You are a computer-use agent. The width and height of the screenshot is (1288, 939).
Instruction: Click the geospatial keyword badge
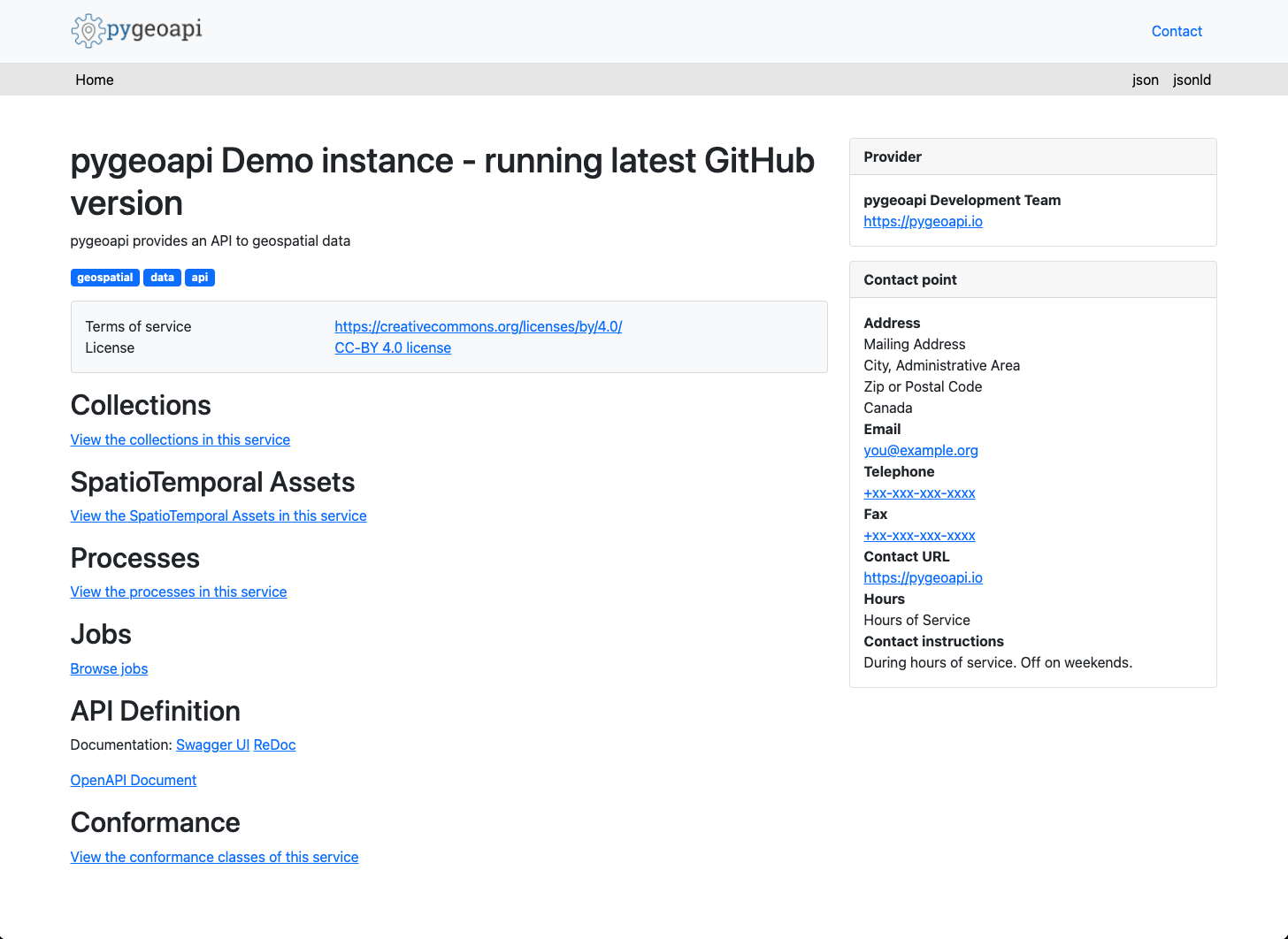104,278
